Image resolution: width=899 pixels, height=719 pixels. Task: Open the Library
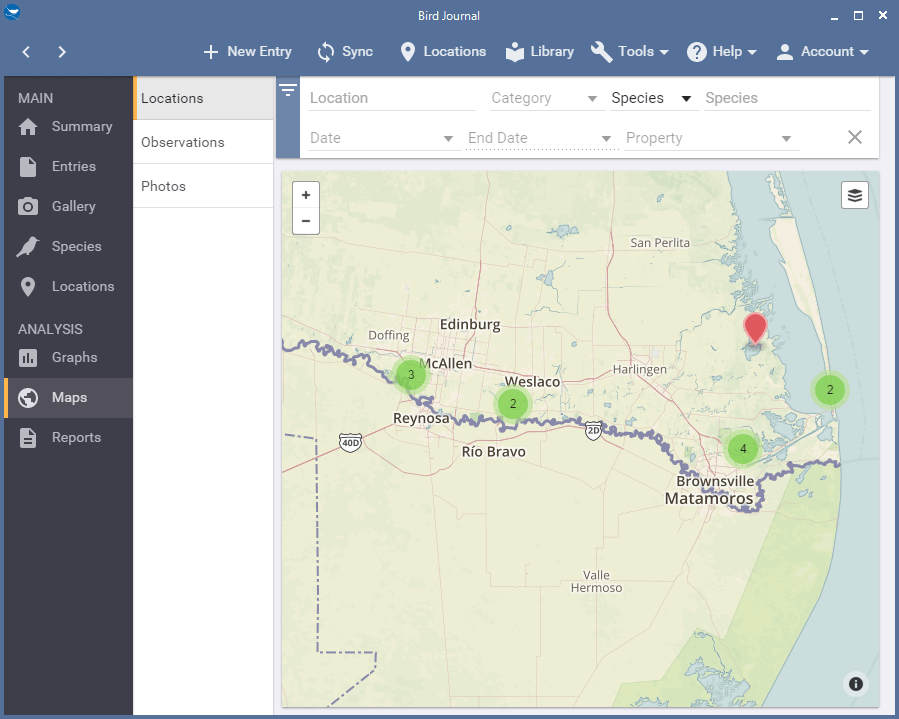pyautogui.click(x=540, y=52)
